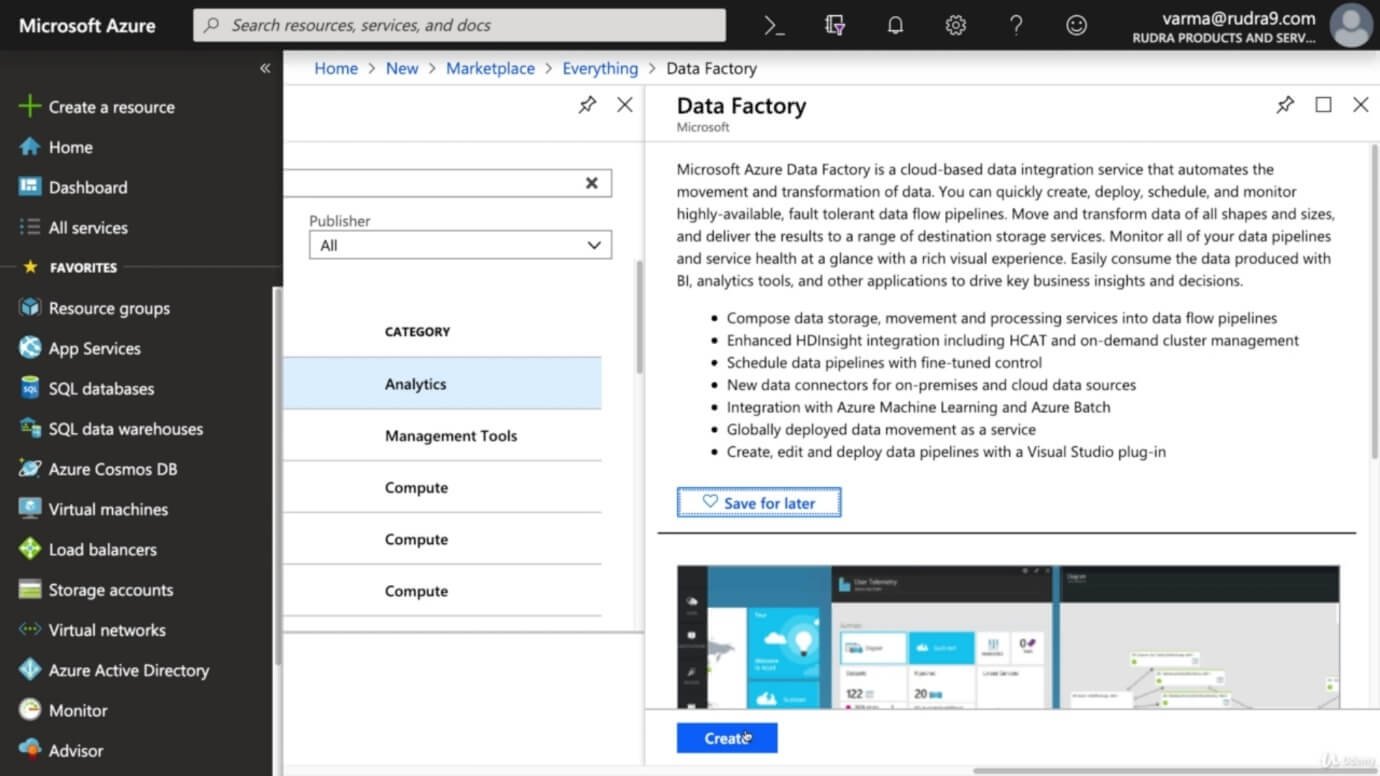The height and width of the screenshot is (776, 1380).
Task: Click the Load balancers diamond icon
Action: [30, 549]
